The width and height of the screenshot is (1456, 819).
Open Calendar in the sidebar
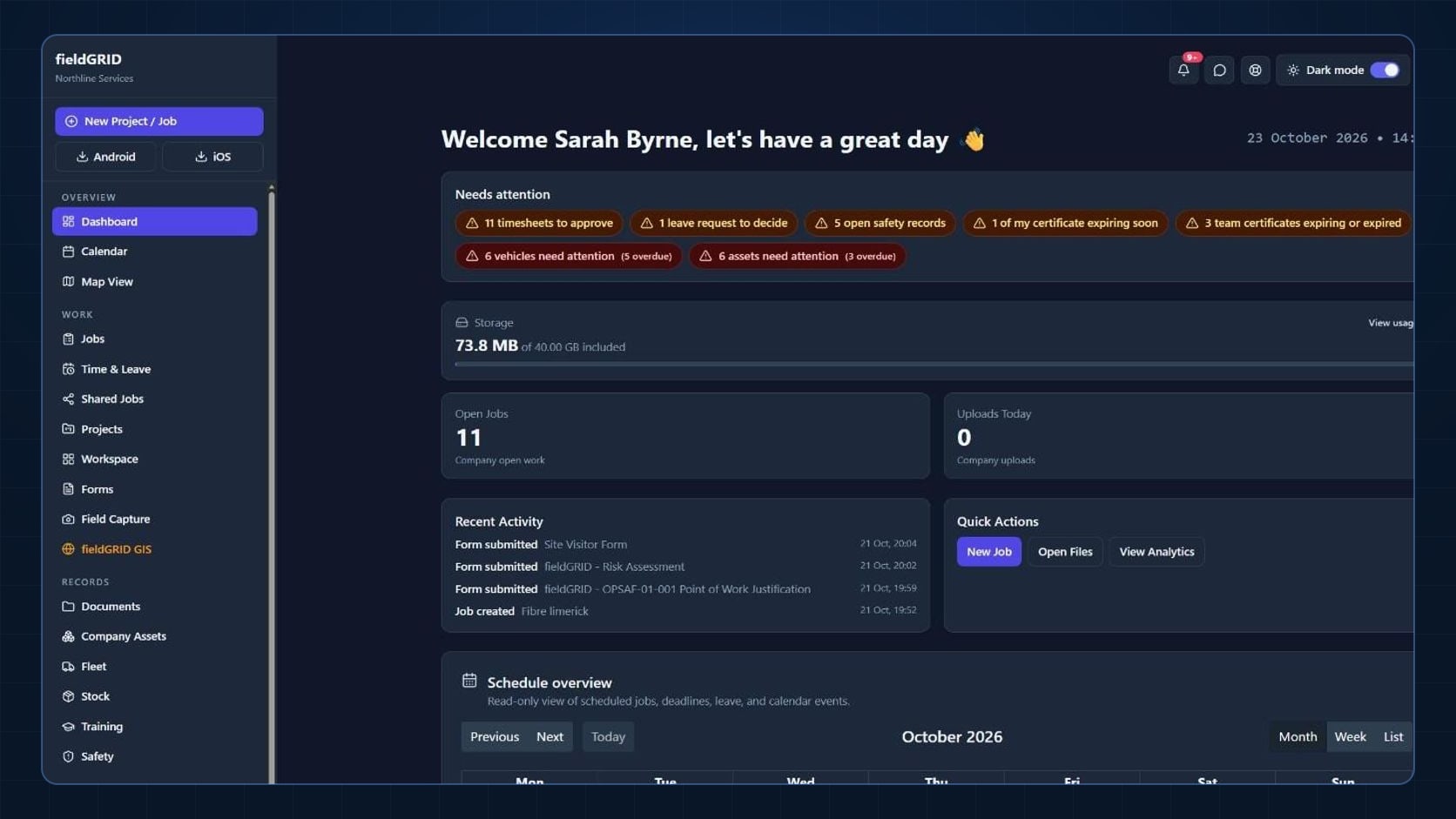coord(154,252)
